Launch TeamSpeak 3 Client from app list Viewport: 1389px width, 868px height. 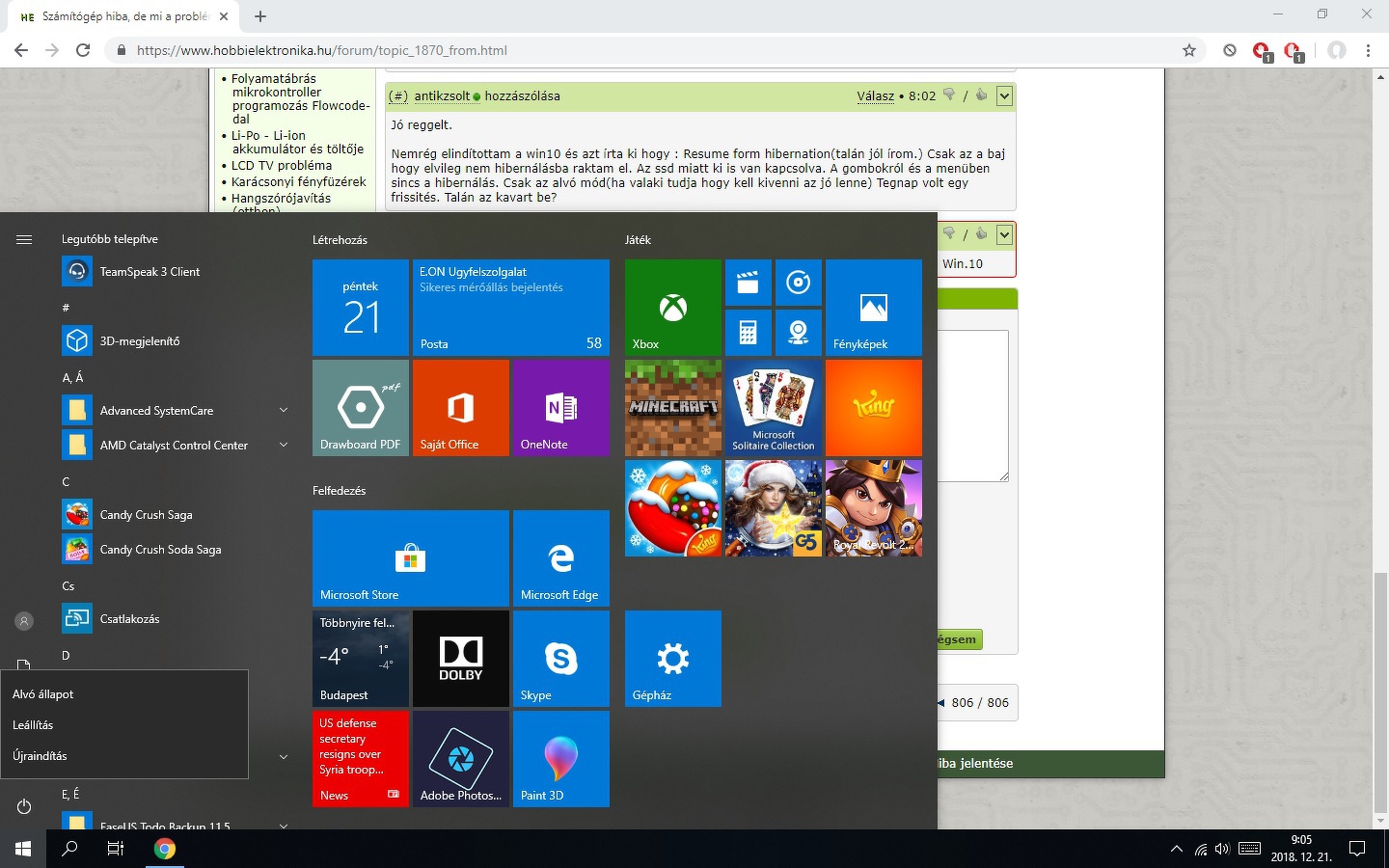point(177,272)
